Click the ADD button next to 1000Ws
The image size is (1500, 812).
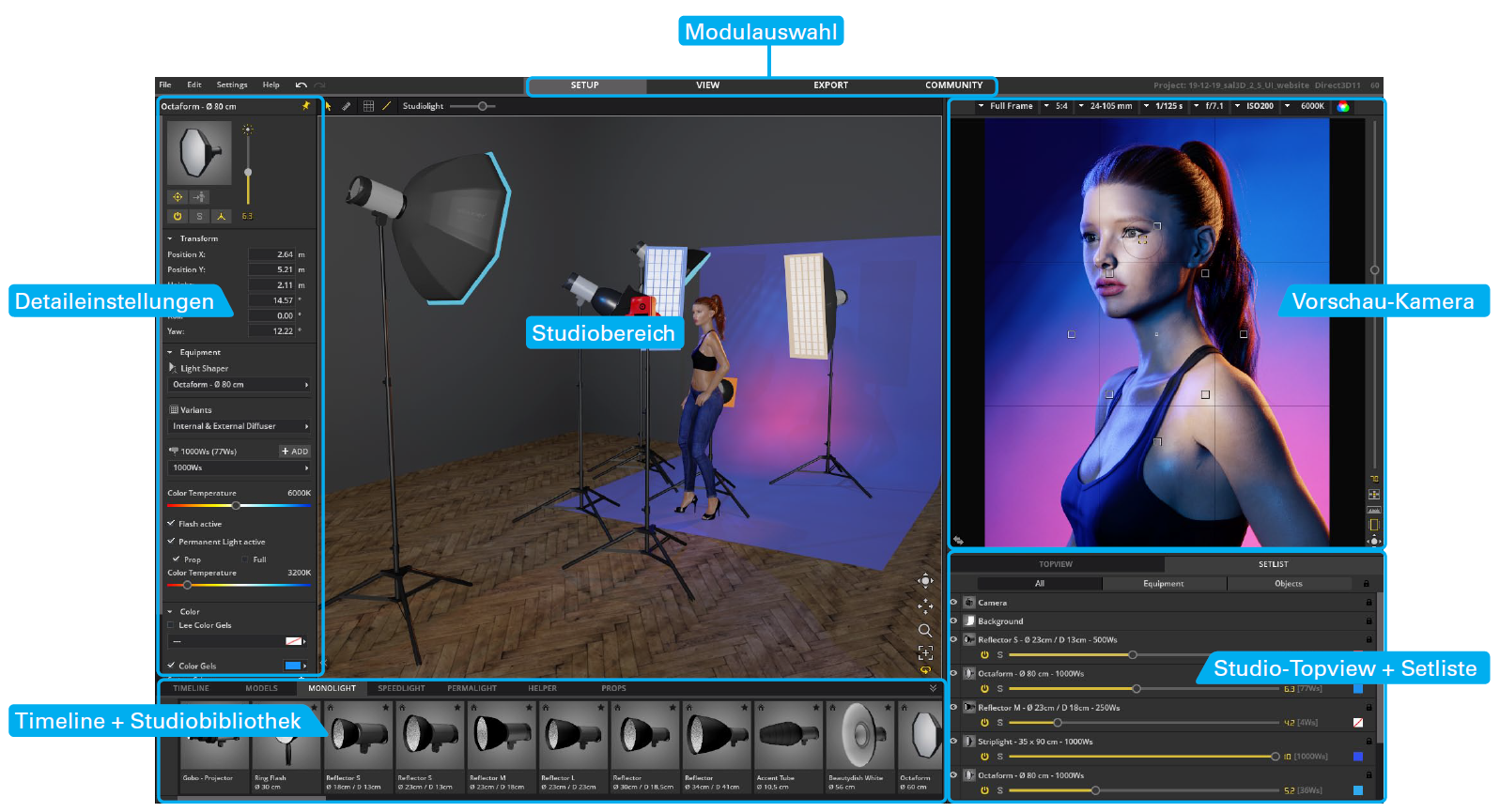point(295,452)
